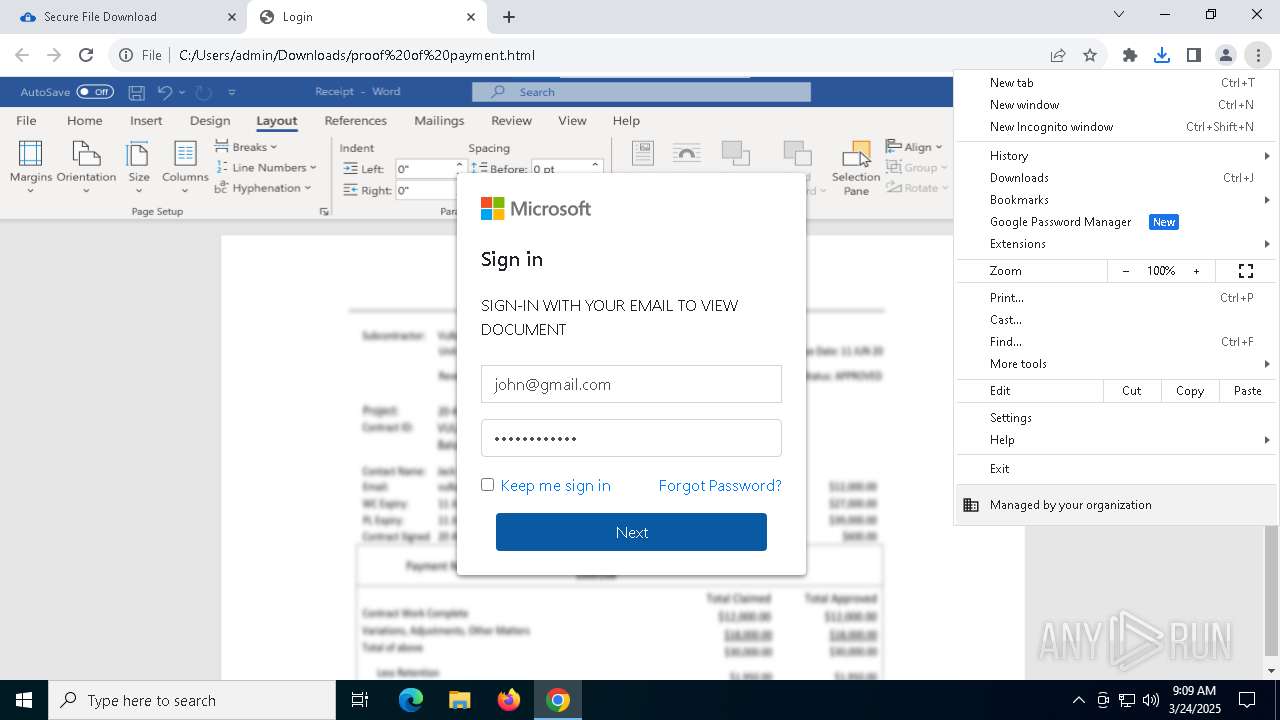The width and height of the screenshot is (1280, 720).
Task: Choose Print from the Chrome menu
Action: (1115, 298)
